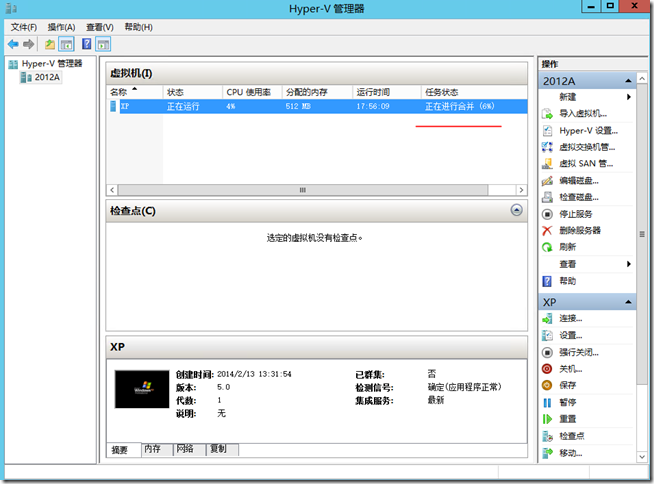Click the red 删除服务器 icon
The image size is (654, 484).
547,230
